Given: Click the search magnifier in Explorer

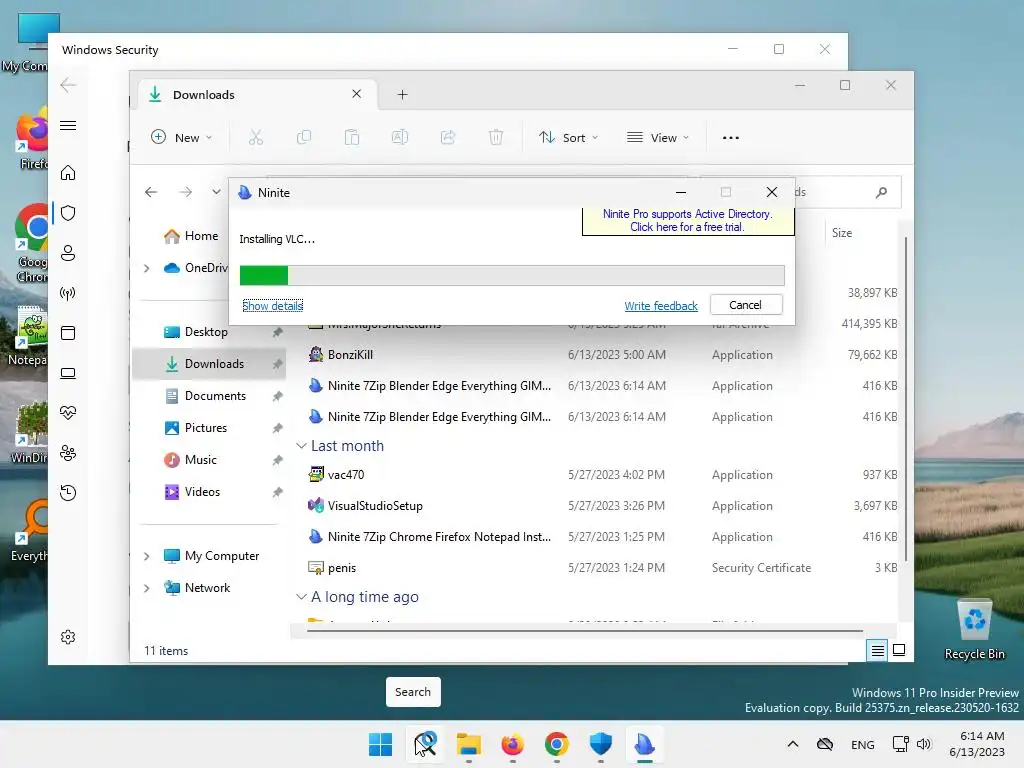Looking at the screenshot, I should click(882, 192).
